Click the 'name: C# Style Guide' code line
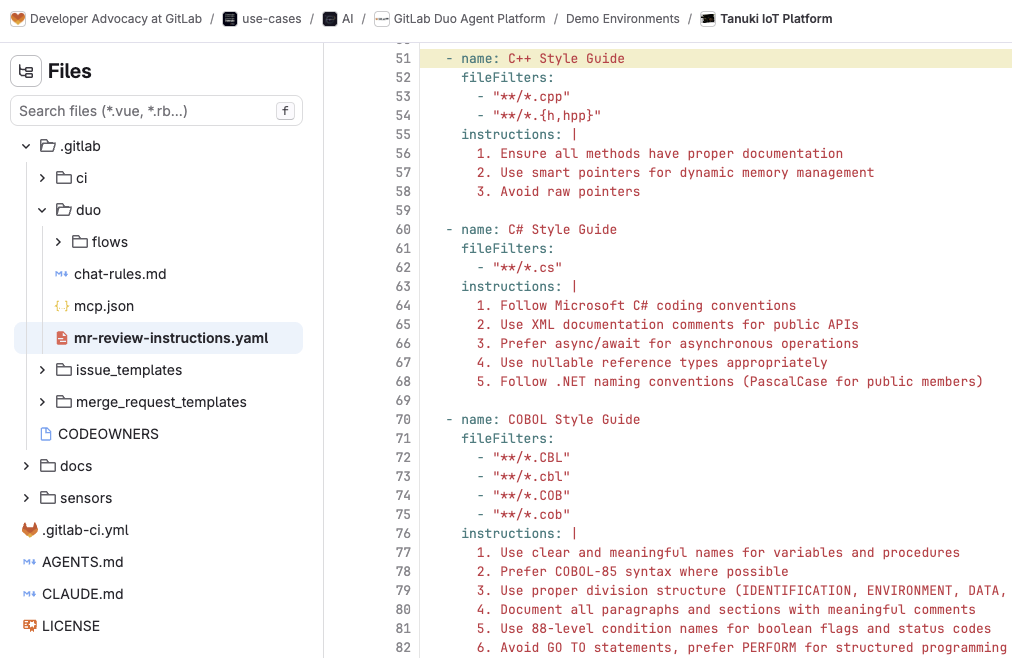This screenshot has height=658, width=1012. 531,229
